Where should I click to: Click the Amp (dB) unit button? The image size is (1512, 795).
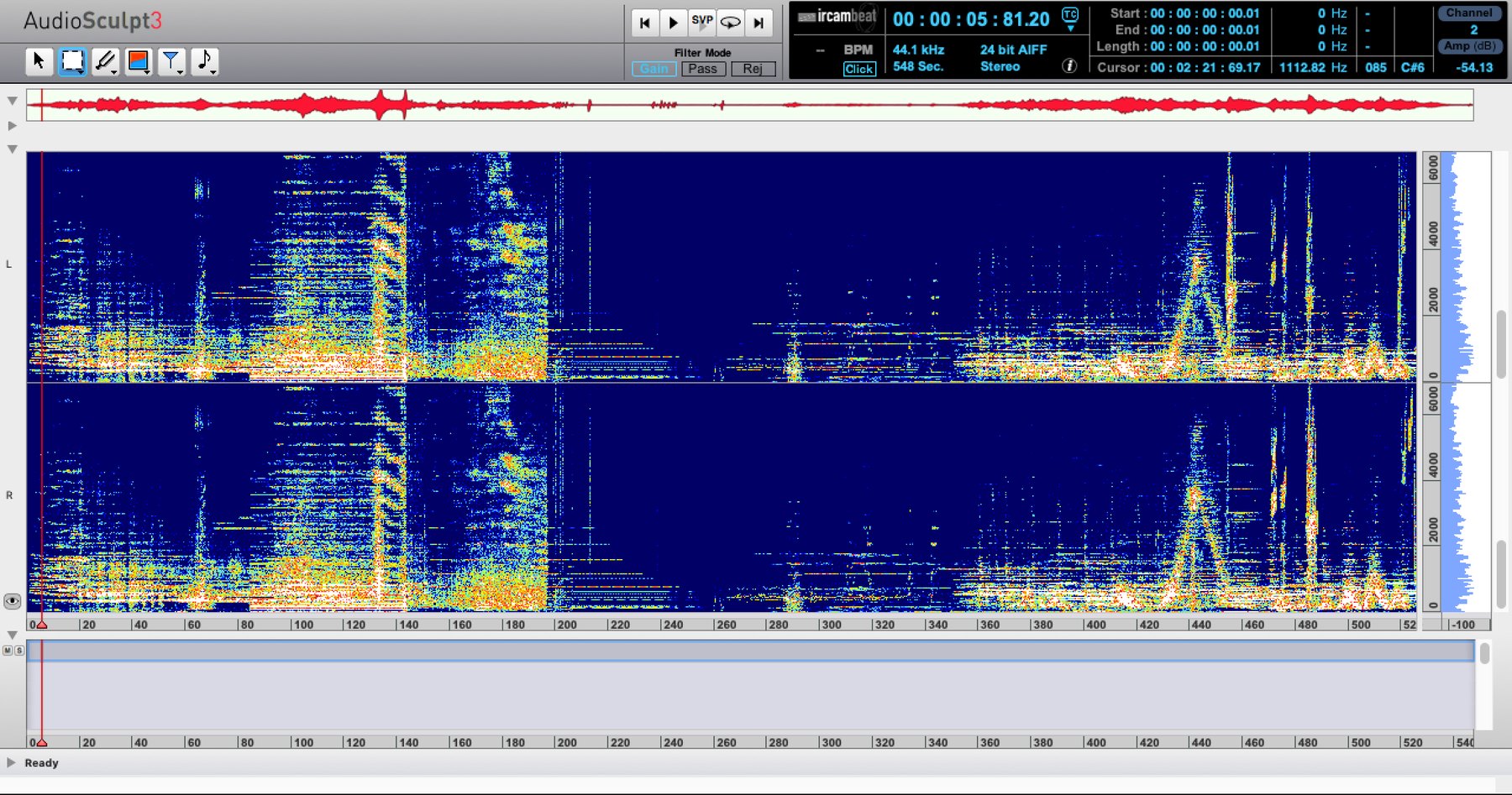[x=1469, y=46]
